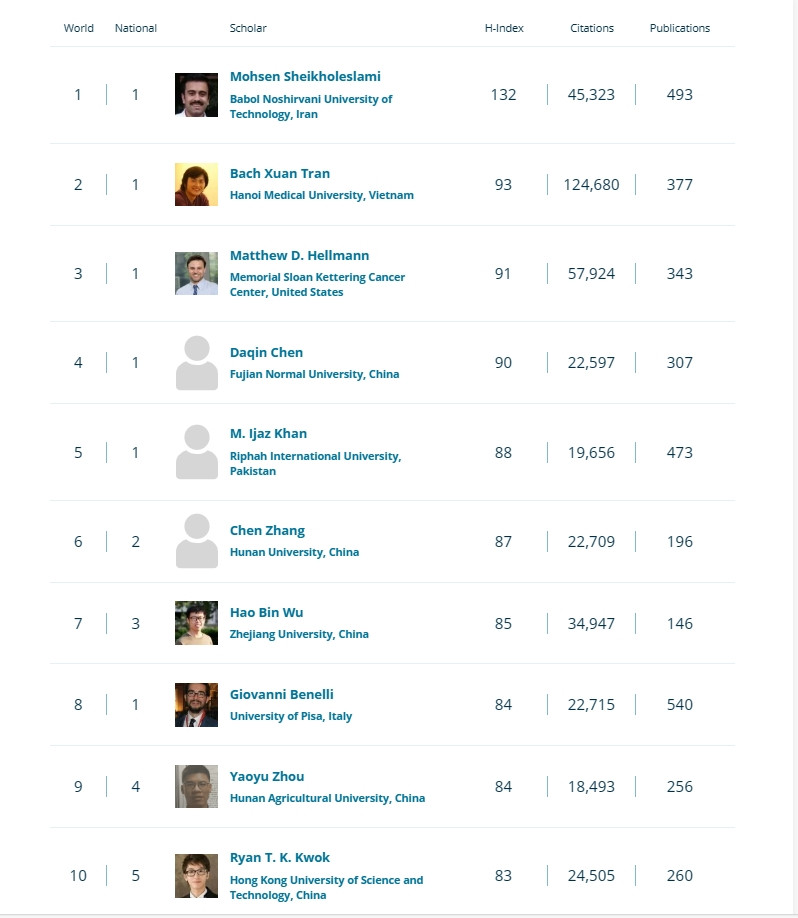Image resolution: width=798 pixels, height=918 pixels.
Task: Click the Citations column header
Action: [x=592, y=28]
